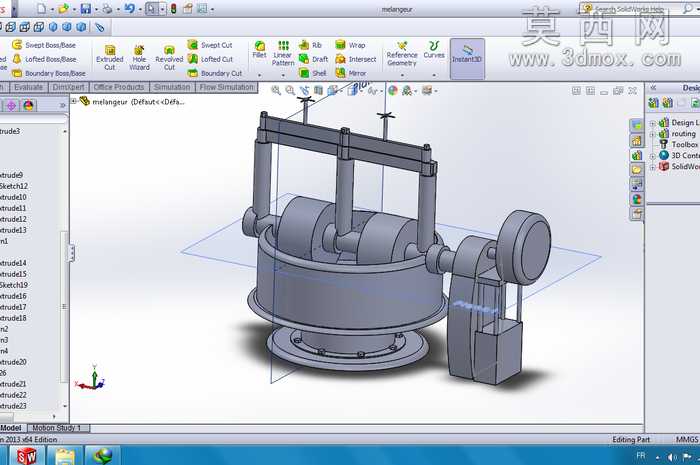This screenshot has height=465, width=700.
Task: Expand the Design Library node
Action: tap(652, 123)
